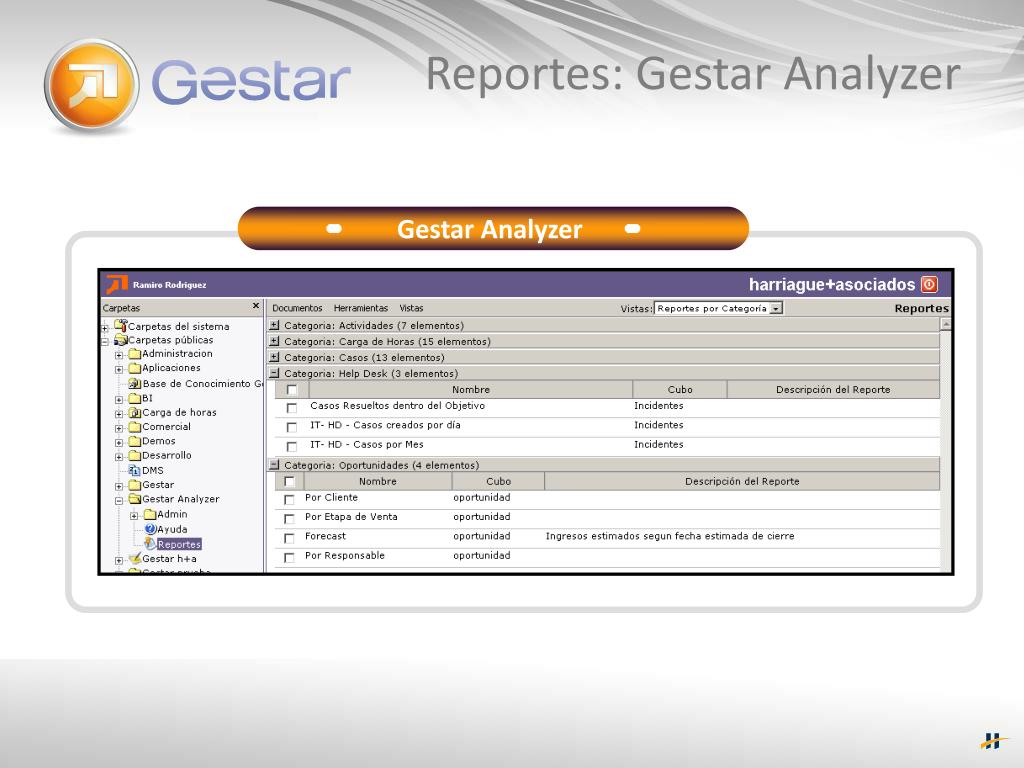Sort by Nombre column in Oportunidades
This screenshot has width=1024, height=768.
point(377,481)
